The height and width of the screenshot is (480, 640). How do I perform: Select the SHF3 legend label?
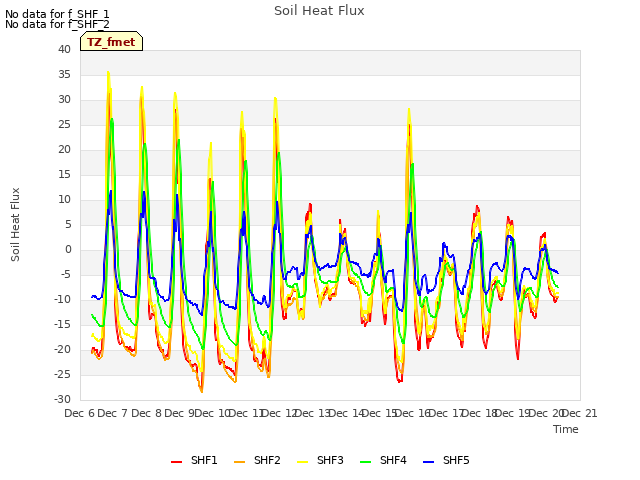[330, 460]
